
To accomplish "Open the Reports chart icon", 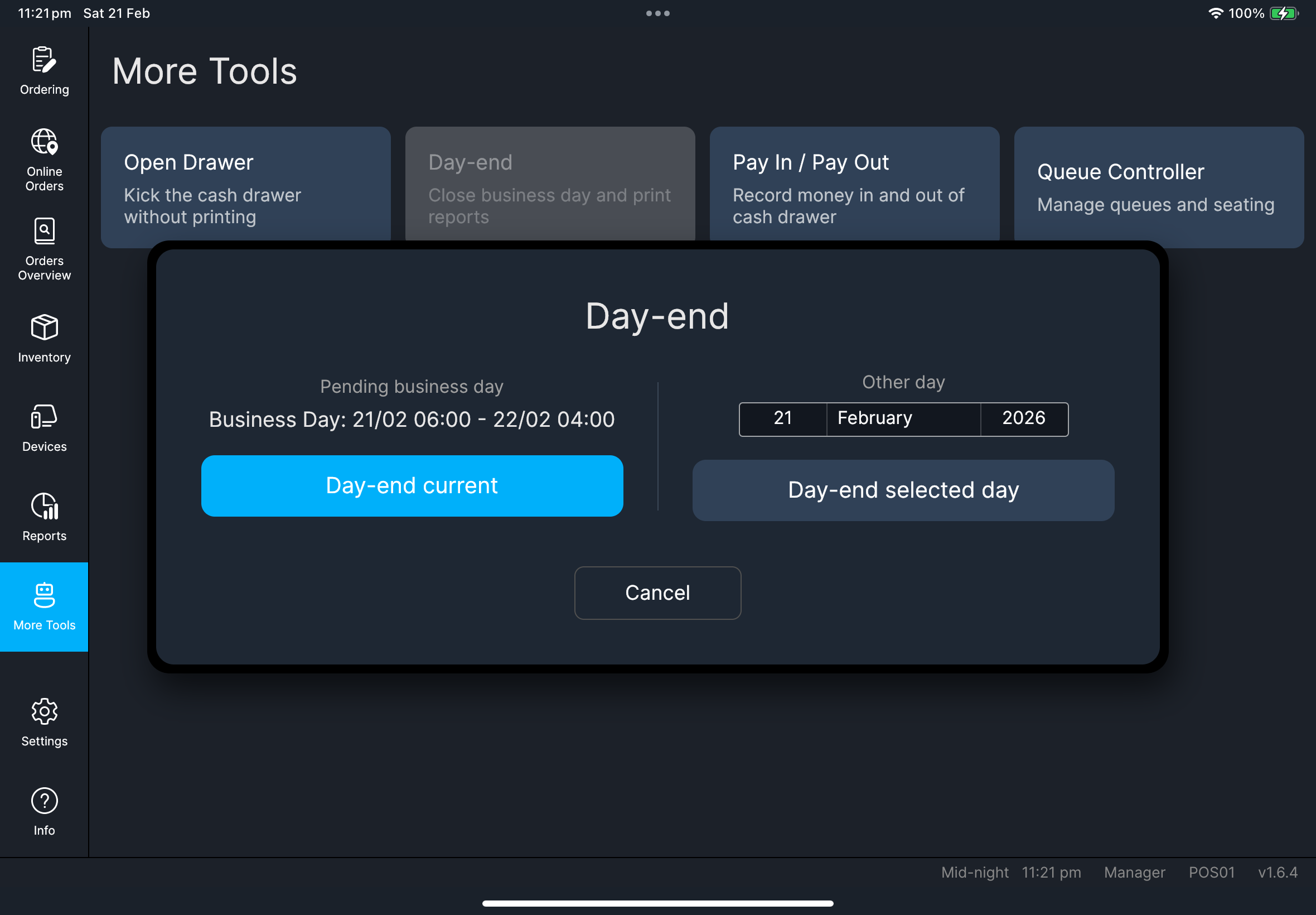I will point(44,506).
